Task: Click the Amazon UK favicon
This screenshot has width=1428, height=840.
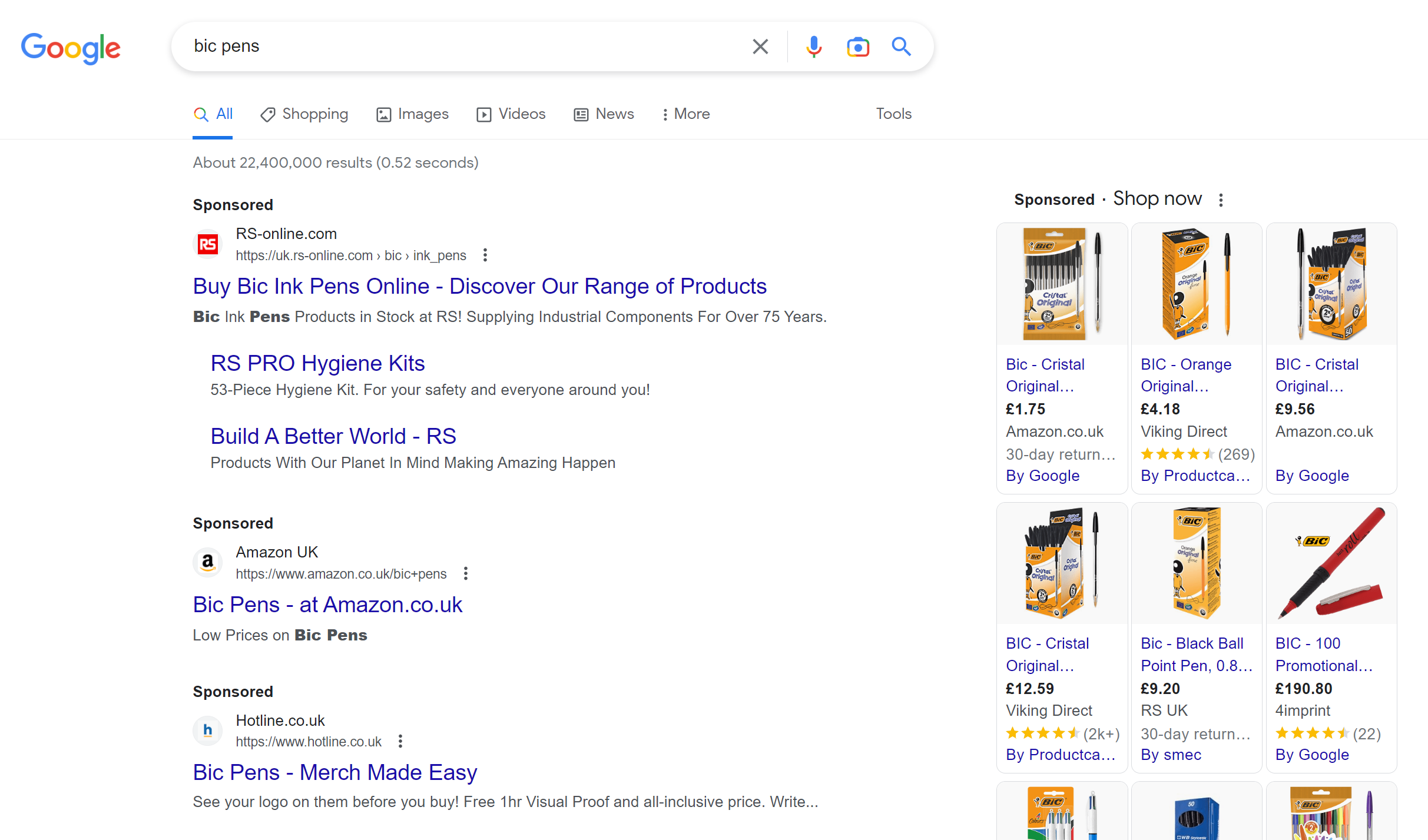Action: point(207,563)
